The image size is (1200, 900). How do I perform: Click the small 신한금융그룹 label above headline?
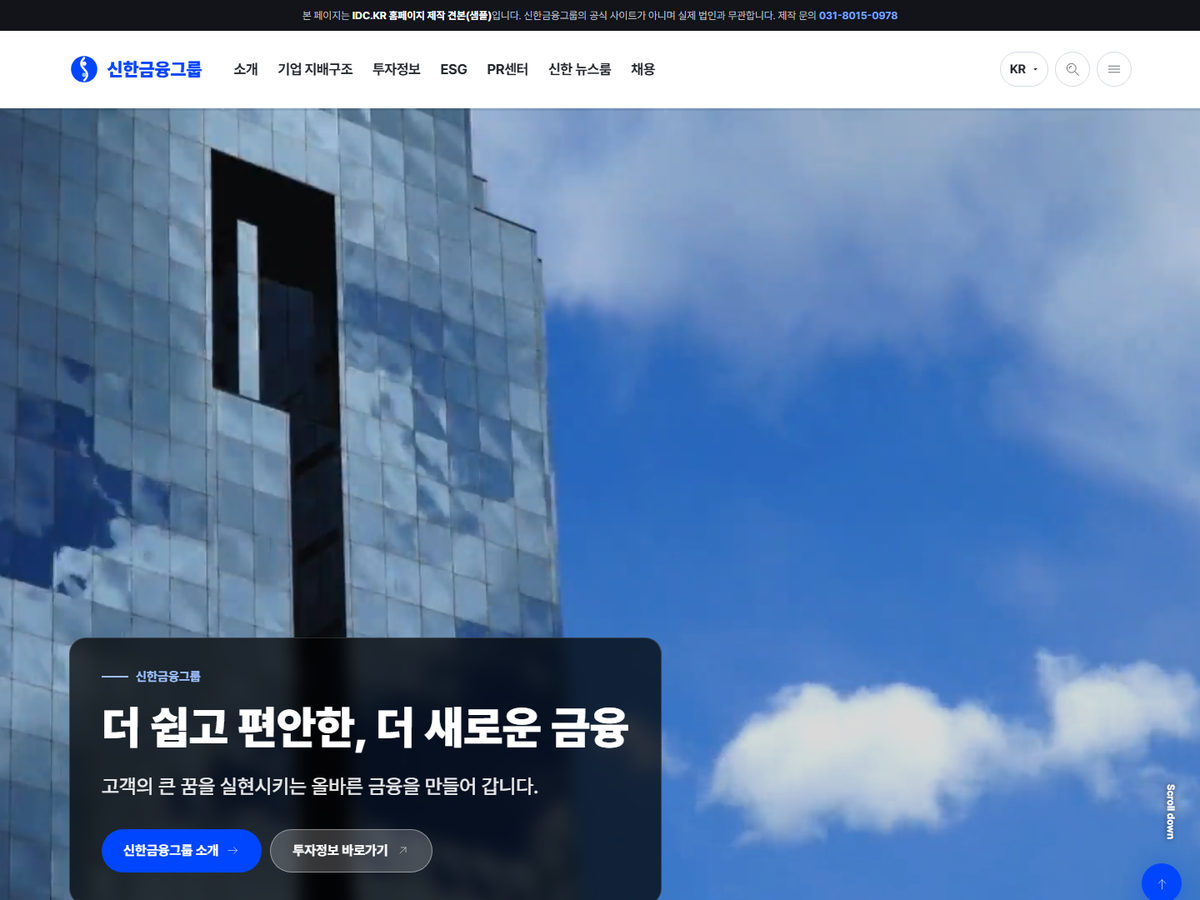click(x=168, y=676)
